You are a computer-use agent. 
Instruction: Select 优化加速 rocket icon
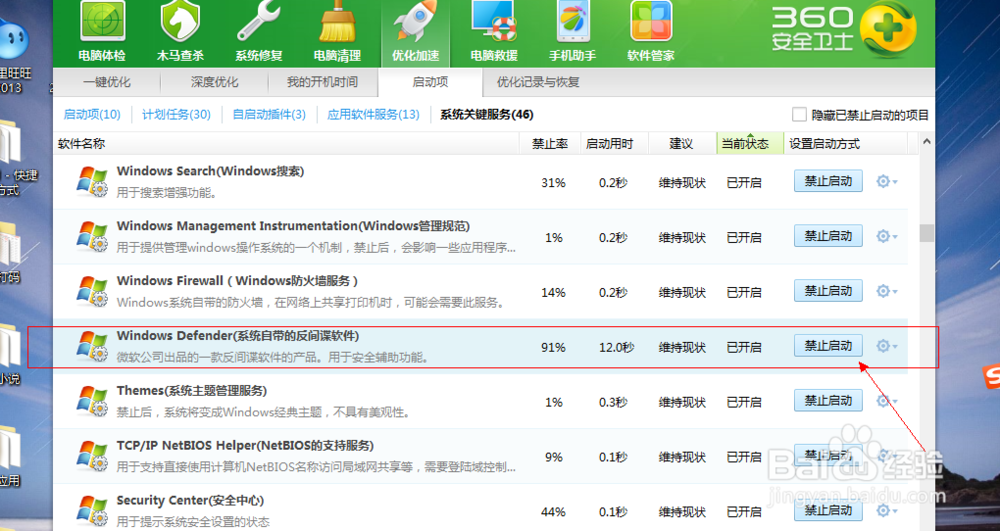point(415,22)
